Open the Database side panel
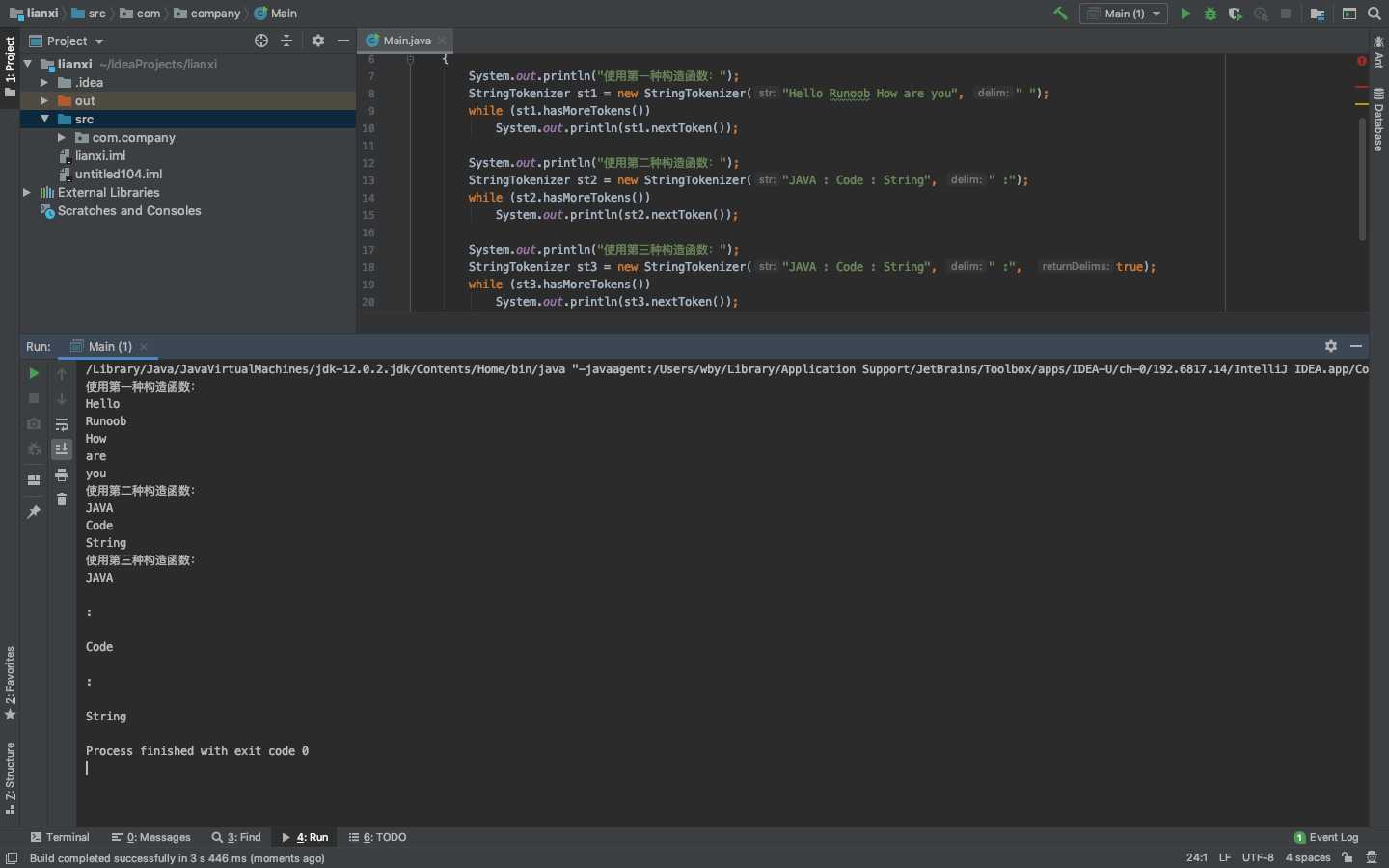 click(1379, 120)
